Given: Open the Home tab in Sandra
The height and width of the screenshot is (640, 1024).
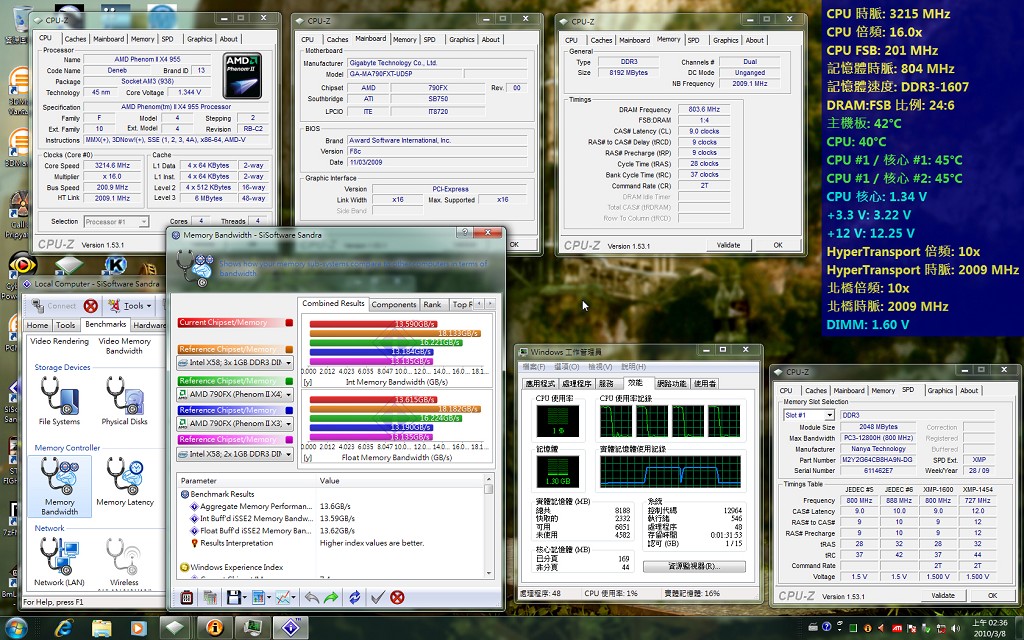Looking at the screenshot, I should [37, 325].
